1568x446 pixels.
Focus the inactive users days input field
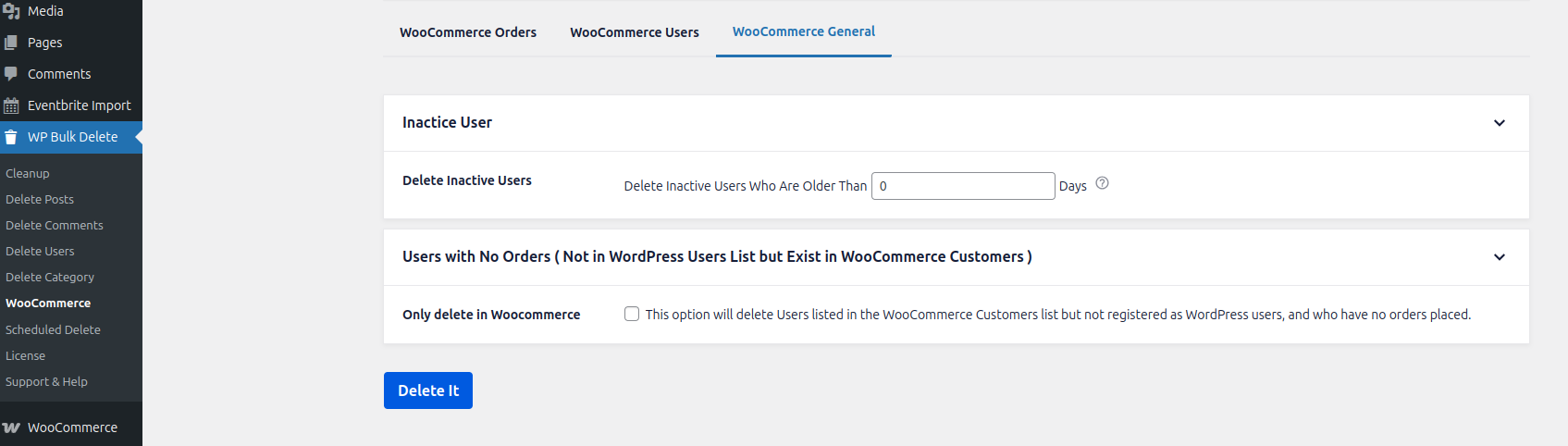click(x=962, y=186)
